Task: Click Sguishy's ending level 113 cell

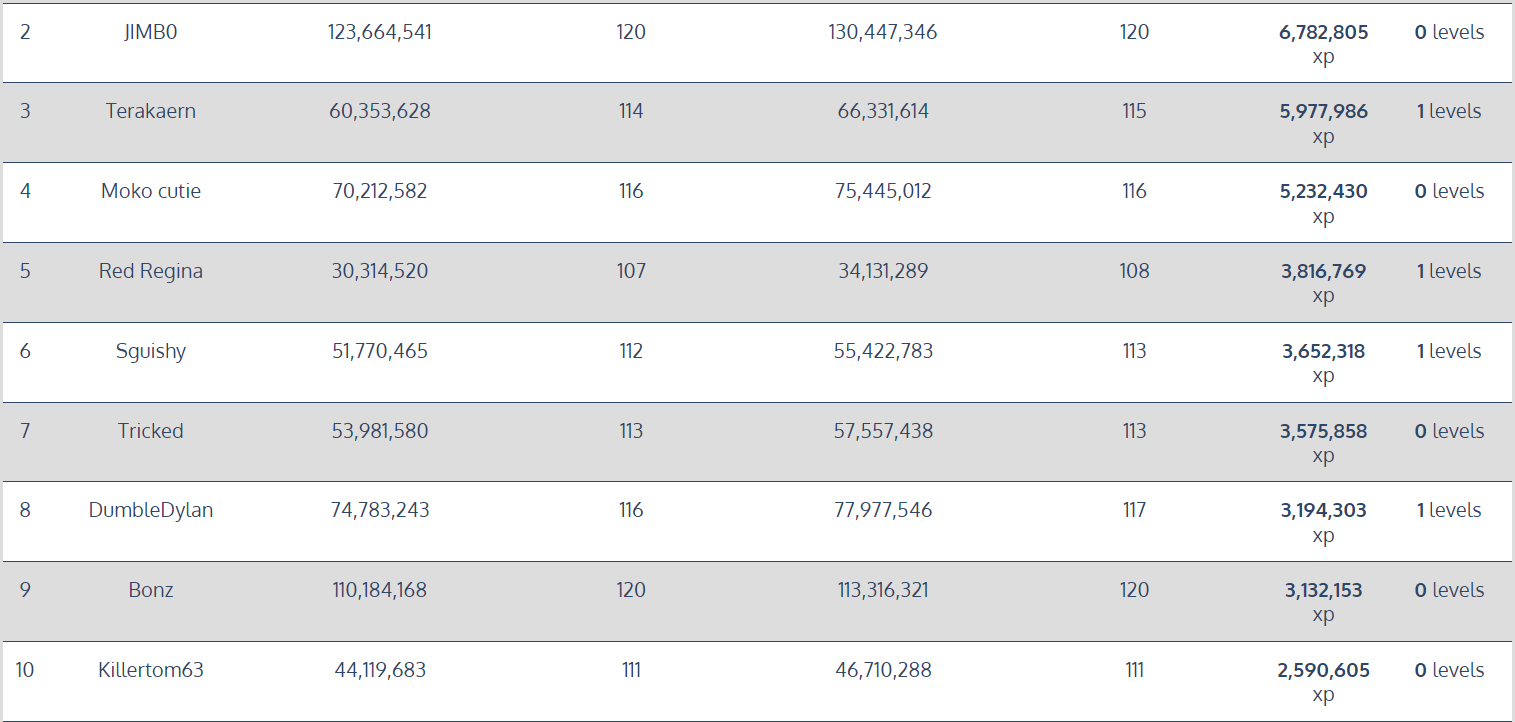Action: tap(1134, 351)
